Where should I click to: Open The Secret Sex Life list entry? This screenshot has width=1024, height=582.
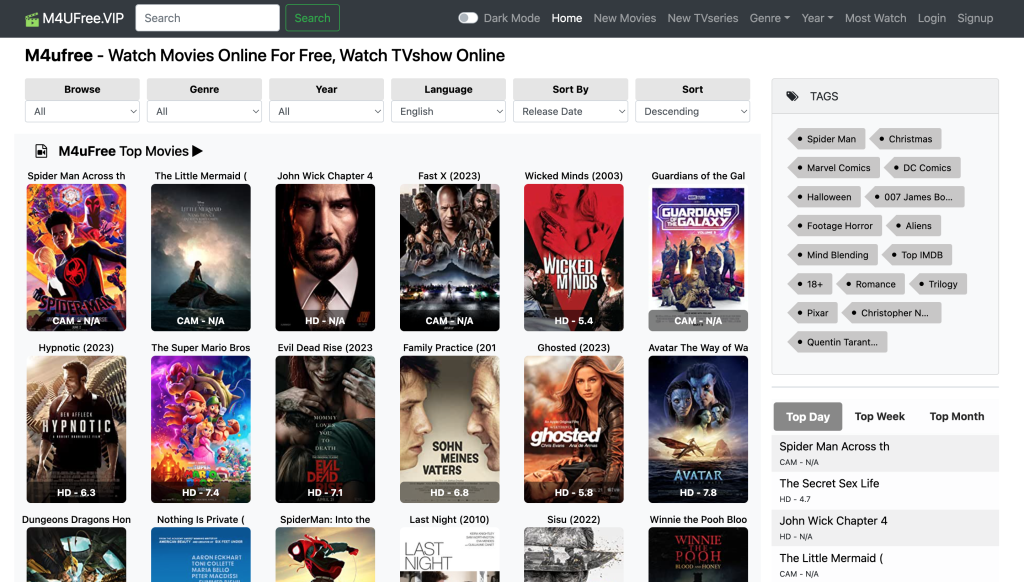(829, 484)
